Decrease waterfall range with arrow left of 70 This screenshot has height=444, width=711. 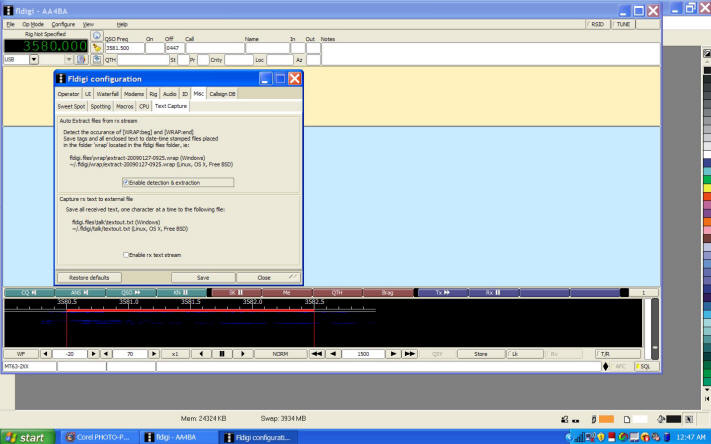pos(106,354)
